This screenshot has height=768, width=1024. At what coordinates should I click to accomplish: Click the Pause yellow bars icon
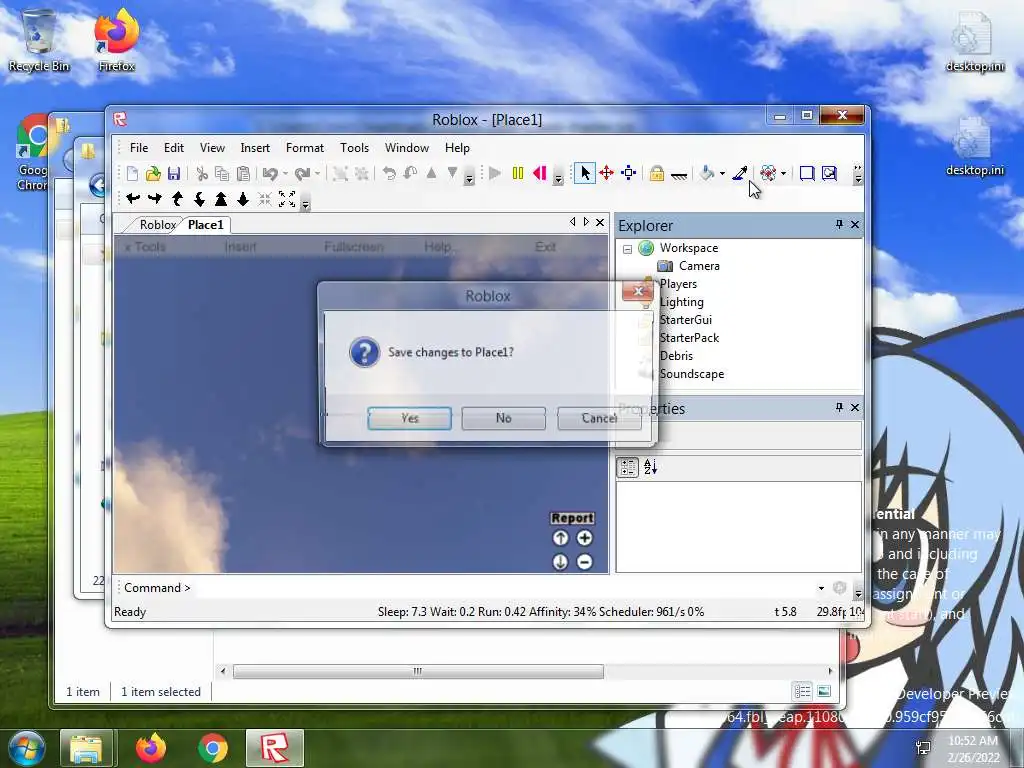518,173
